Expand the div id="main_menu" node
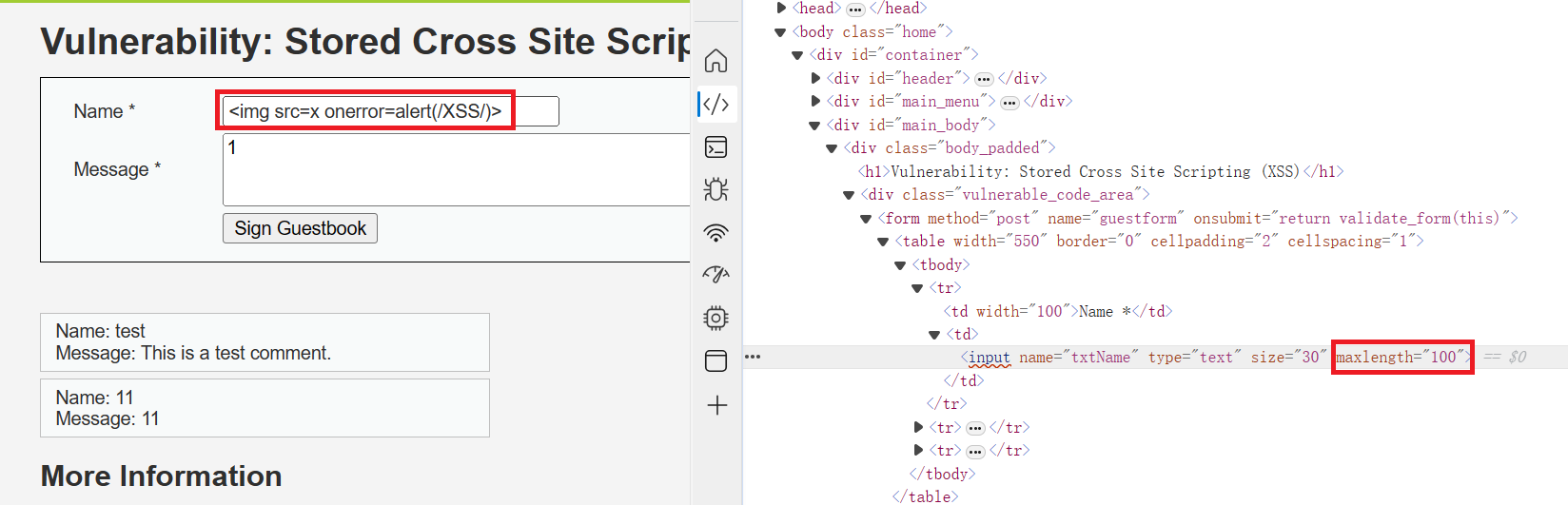The height and width of the screenshot is (505, 1568). (x=815, y=101)
